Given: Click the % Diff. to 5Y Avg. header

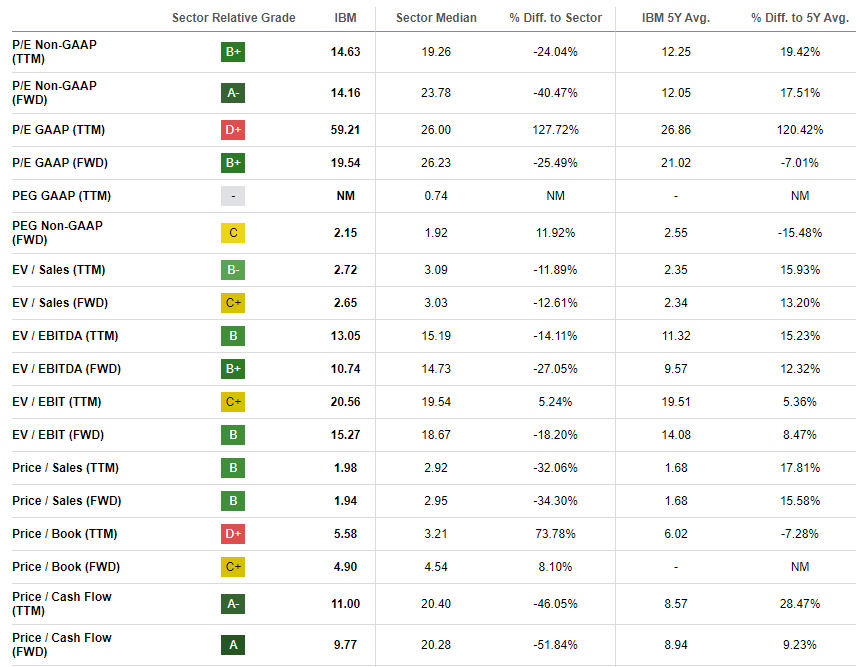Looking at the screenshot, I should pyautogui.click(x=800, y=18).
